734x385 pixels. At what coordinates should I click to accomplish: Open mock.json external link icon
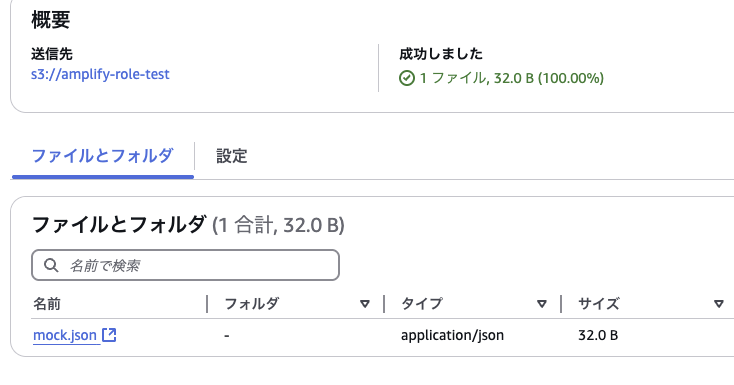click(x=109, y=335)
